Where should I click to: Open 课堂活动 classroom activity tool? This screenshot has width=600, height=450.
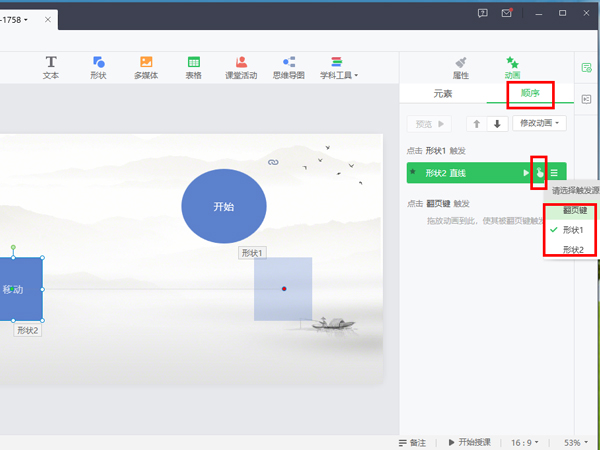point(241,67)
